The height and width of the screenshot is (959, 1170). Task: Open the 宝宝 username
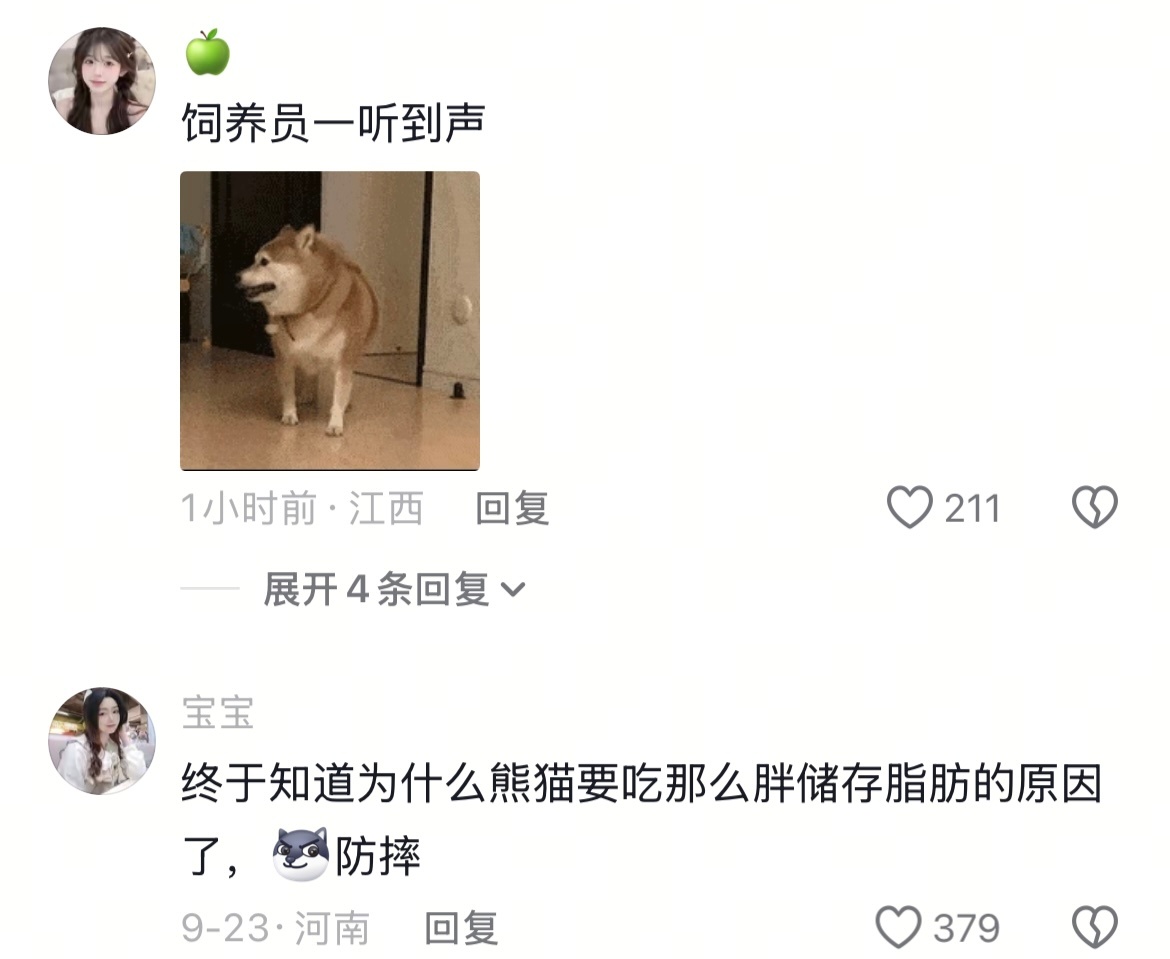[218, 713]
